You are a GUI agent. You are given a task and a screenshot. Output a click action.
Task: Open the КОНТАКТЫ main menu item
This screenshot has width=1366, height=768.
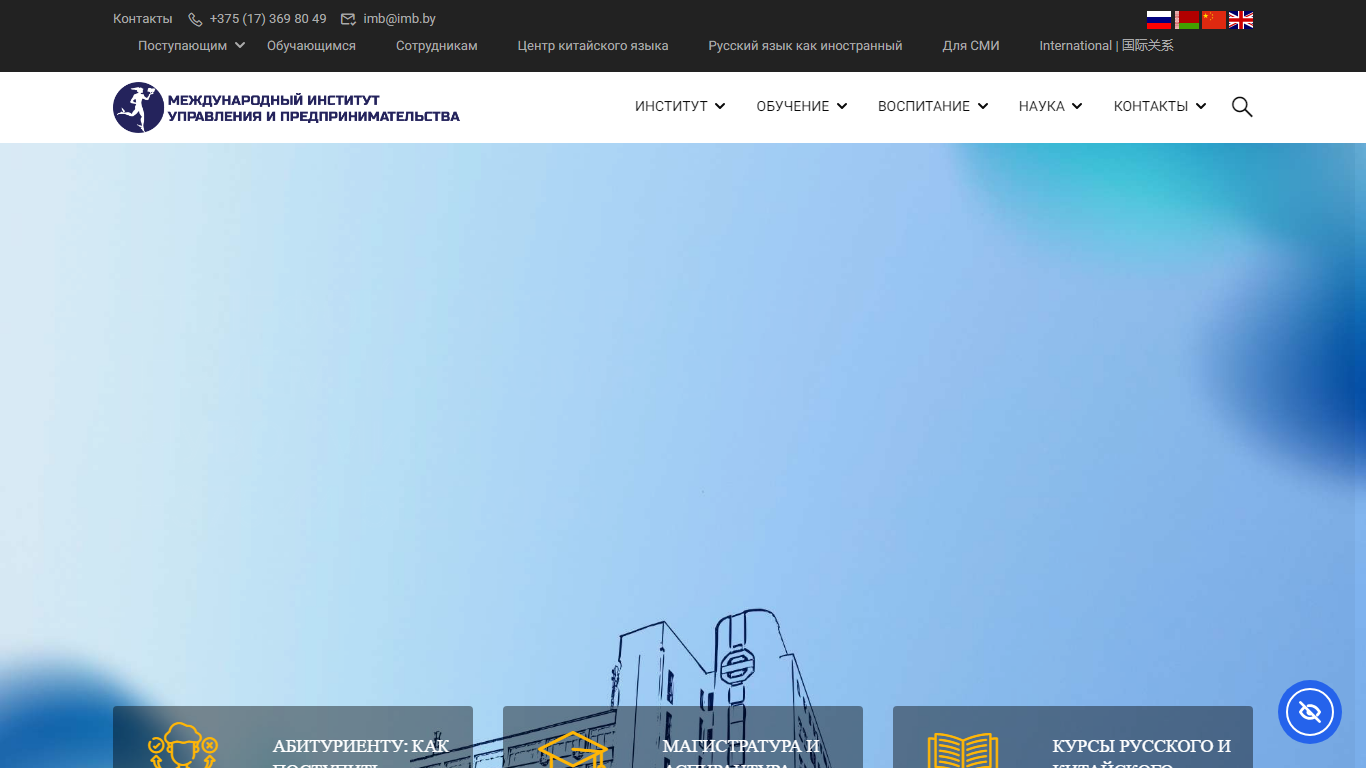click(1151, 106)
